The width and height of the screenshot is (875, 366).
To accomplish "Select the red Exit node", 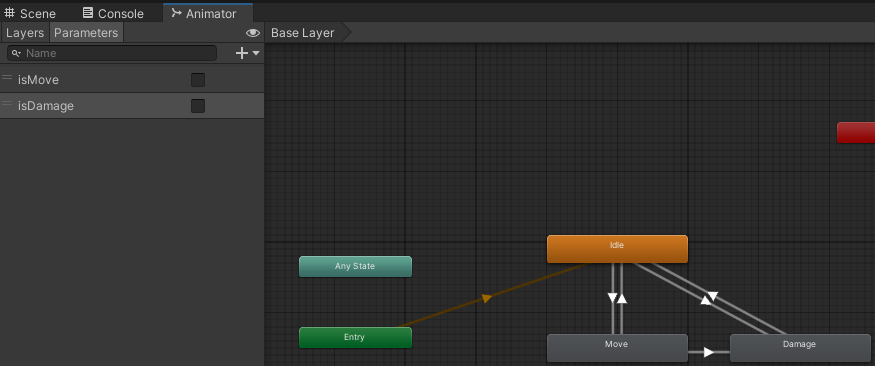I will click(x=856, y=133).
